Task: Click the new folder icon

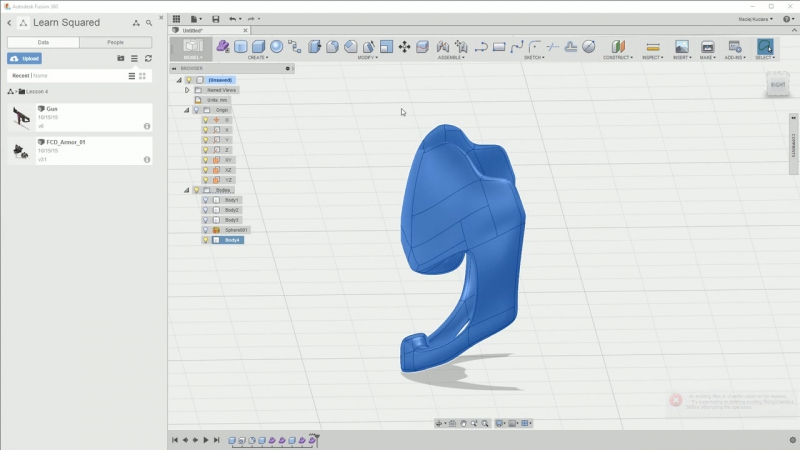Action: [x=121, y=59]
